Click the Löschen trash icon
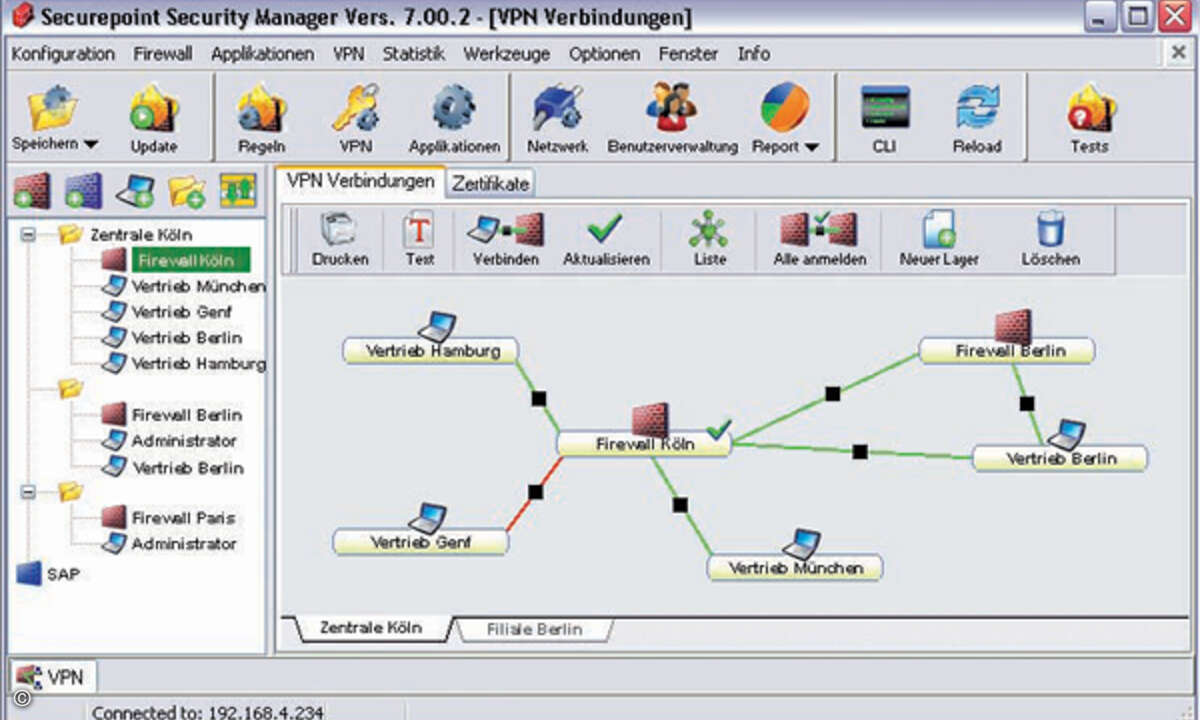This screenshot has height=720, width=1200. tap(1050, 230)
